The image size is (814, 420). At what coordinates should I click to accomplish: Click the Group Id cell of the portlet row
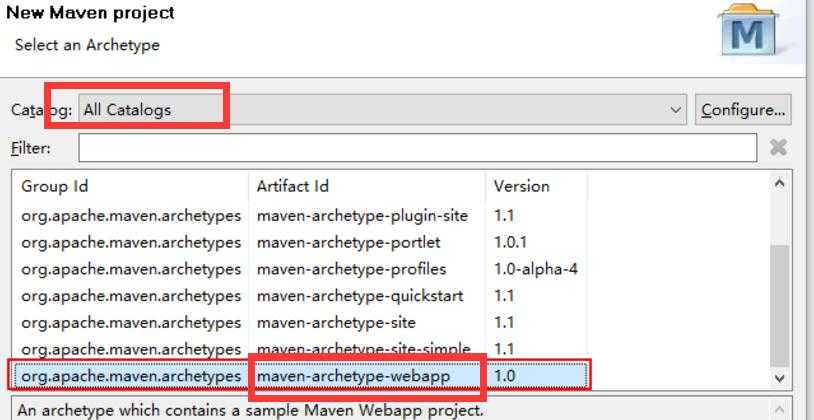131,242
